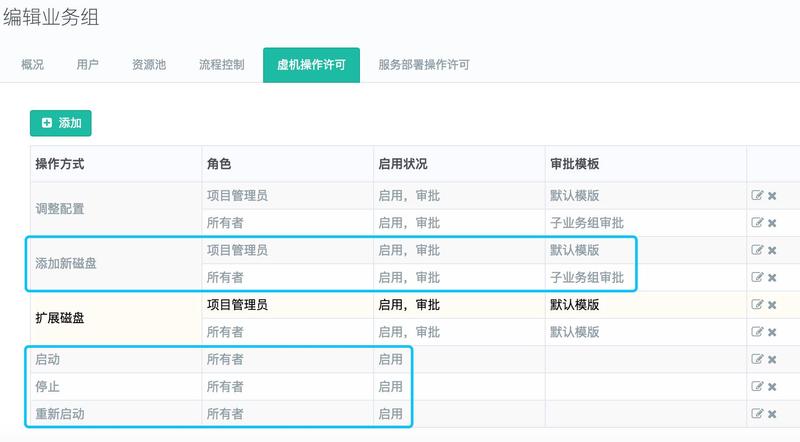Select the 停止 operation cell
The width and height of the screenshot is (800, 442).
[x=116, y=386]
